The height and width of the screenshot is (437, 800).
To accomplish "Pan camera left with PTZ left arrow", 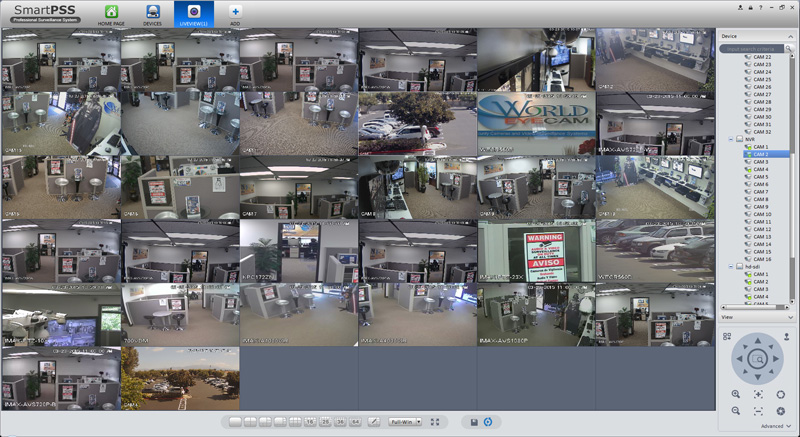I will click(x=739, y=359).
